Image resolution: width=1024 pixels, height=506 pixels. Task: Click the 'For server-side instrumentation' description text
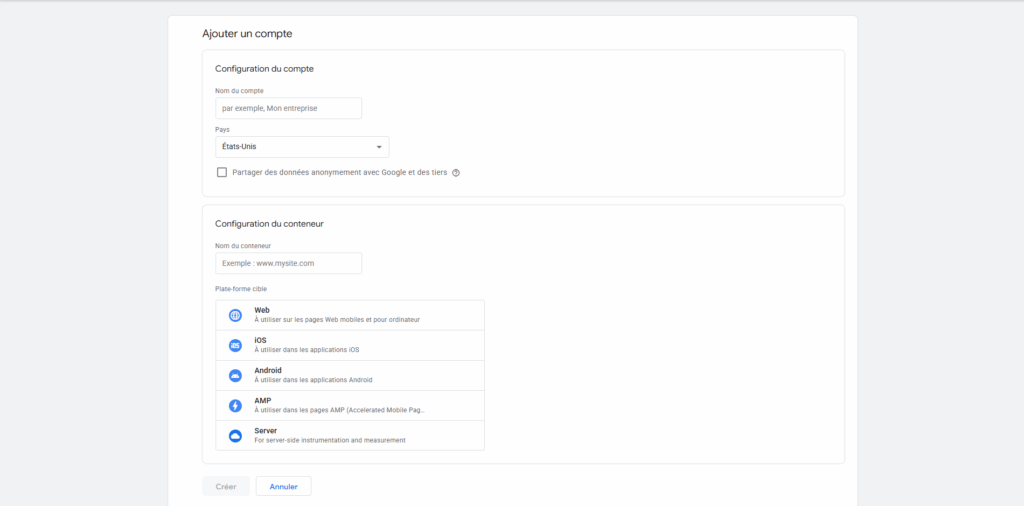click(330, 440)
